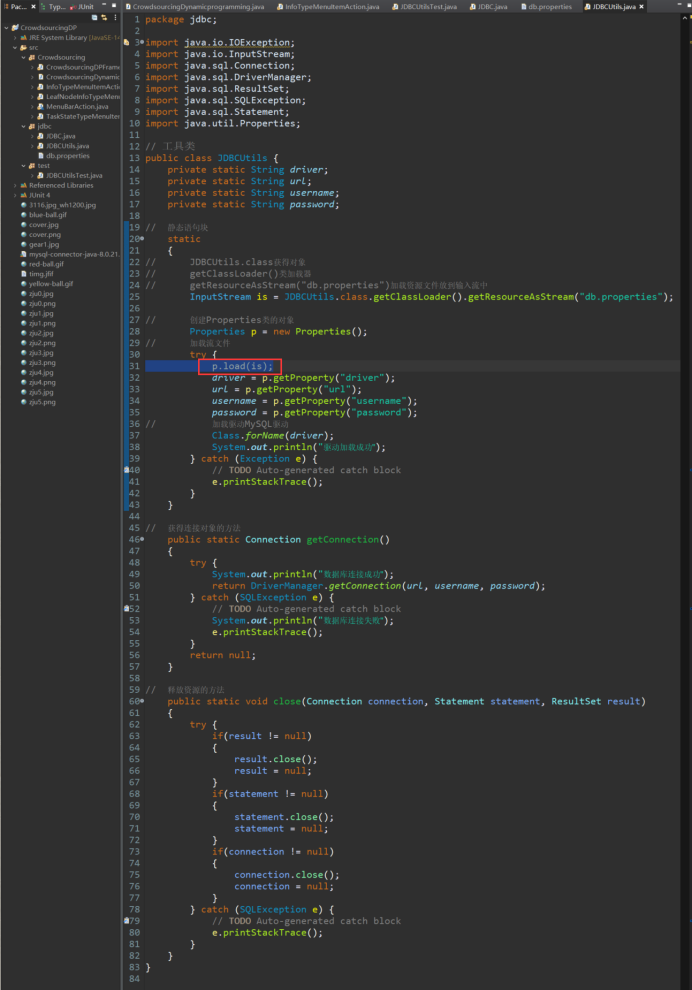692x990 pixels.
Task: Click the mysql-connector-java jar icon
Action: pos(24,254)
